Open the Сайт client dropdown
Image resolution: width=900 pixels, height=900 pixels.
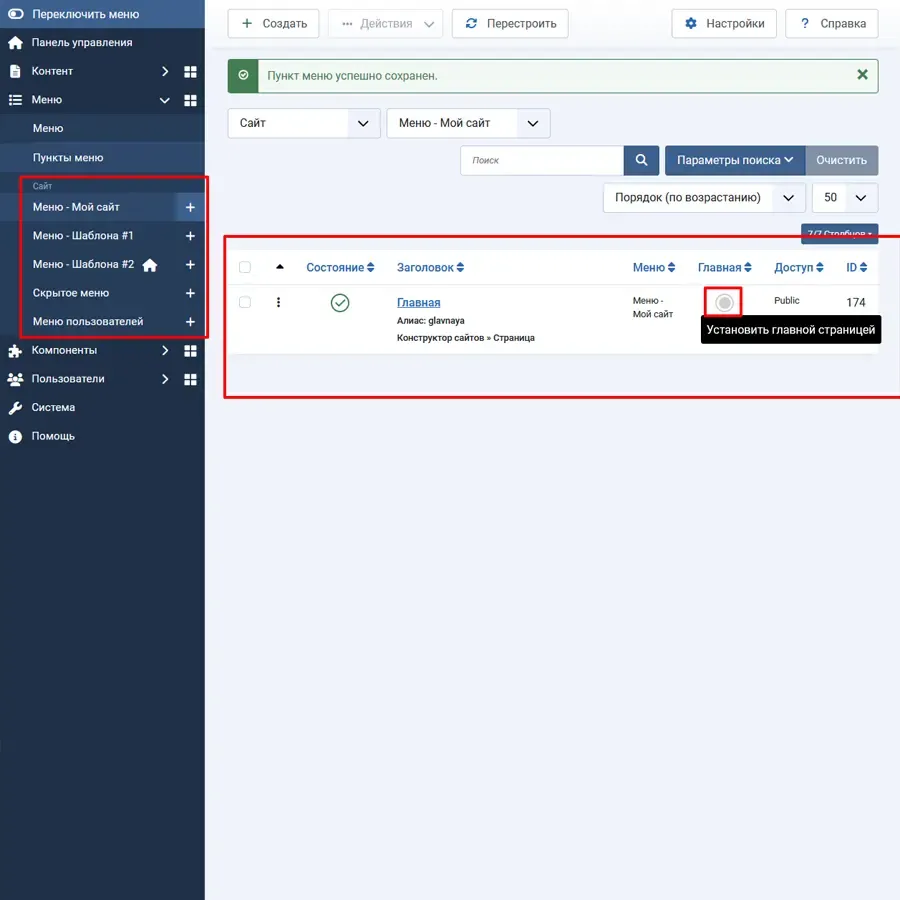coord(304,123)
